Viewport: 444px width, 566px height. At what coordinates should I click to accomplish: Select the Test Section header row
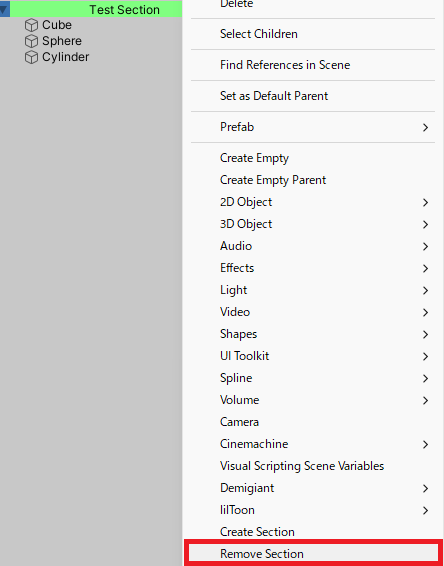91,9
